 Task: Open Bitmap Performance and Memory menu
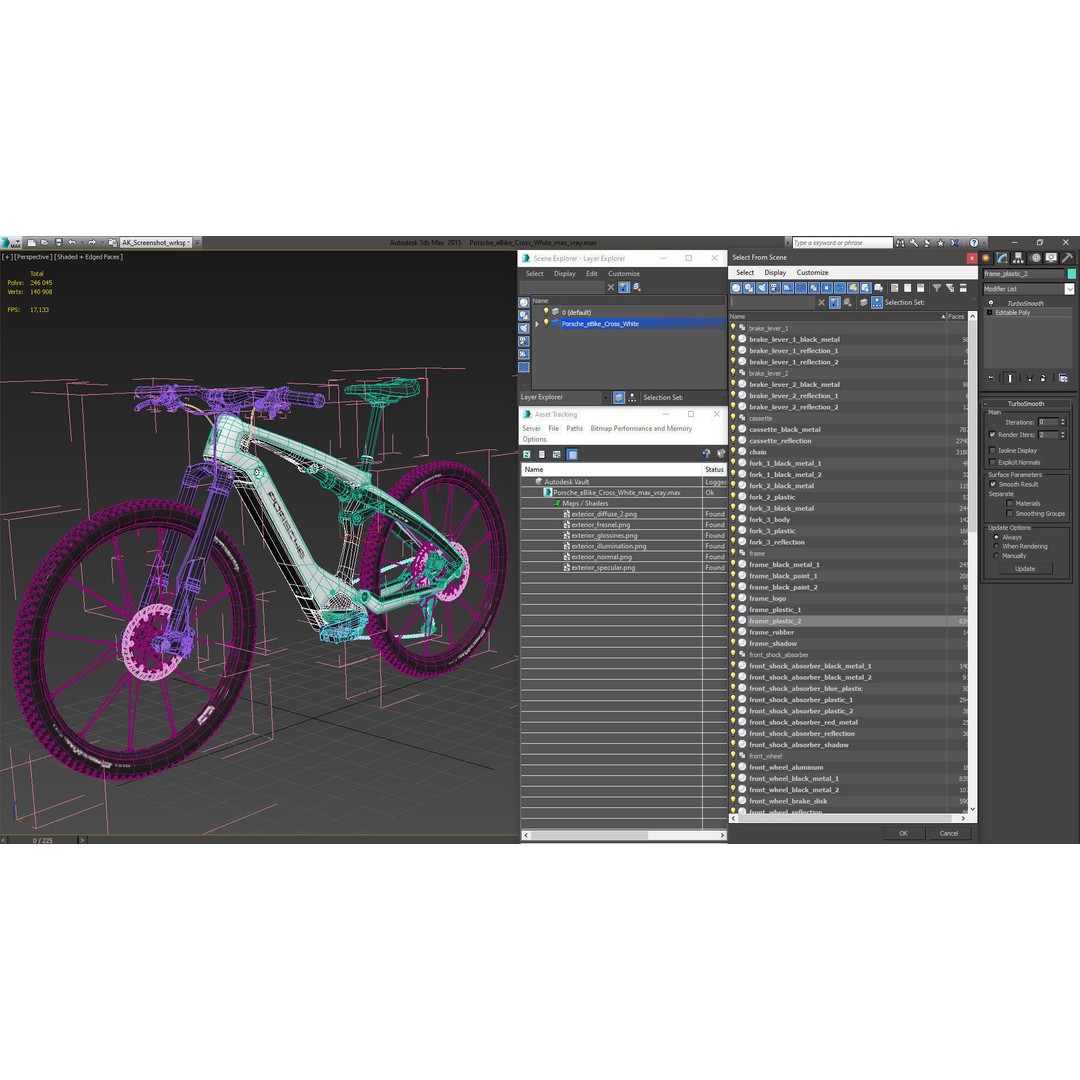[x=641, y=428]
